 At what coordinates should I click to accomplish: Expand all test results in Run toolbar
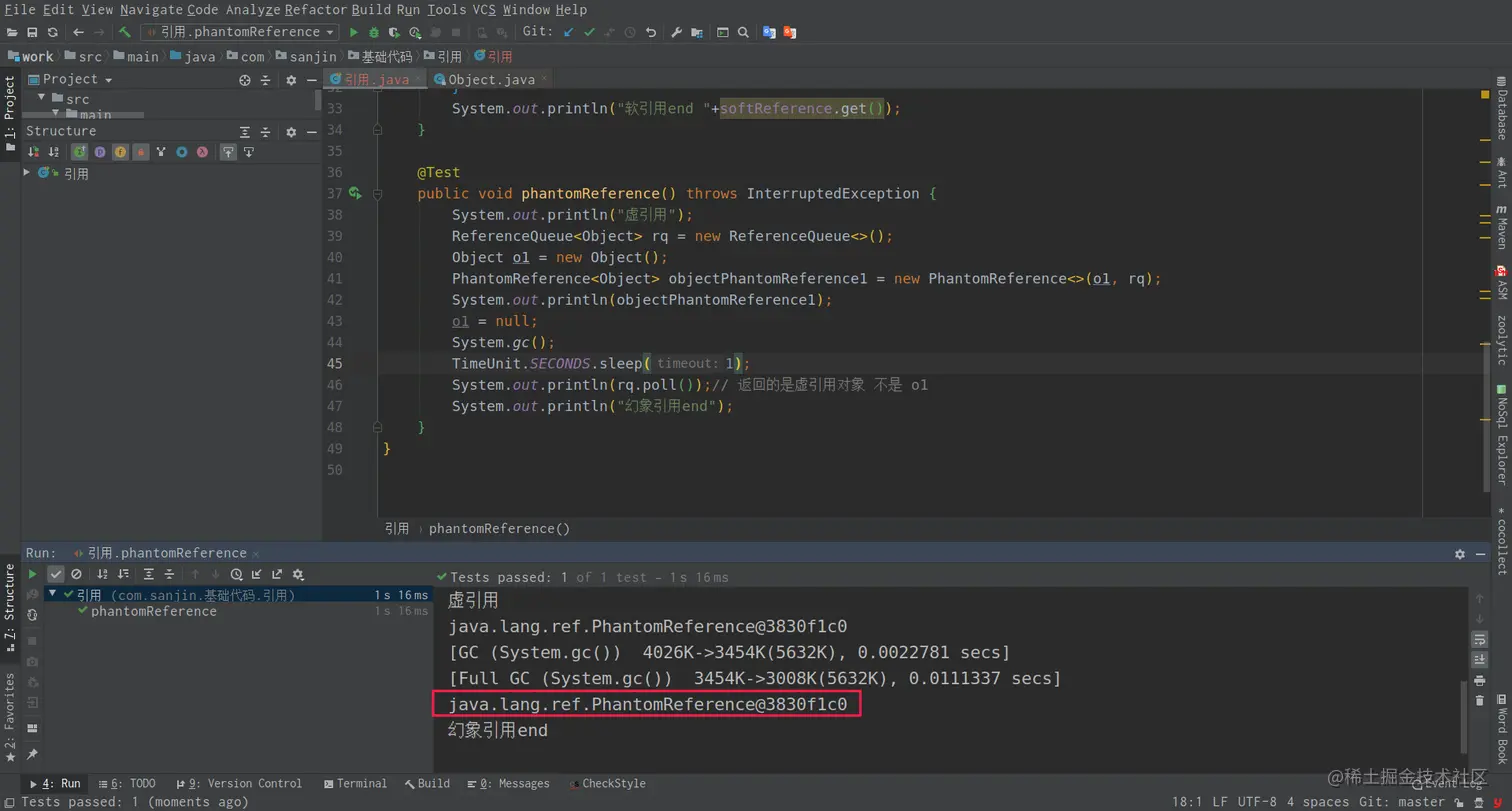point(148,574)
